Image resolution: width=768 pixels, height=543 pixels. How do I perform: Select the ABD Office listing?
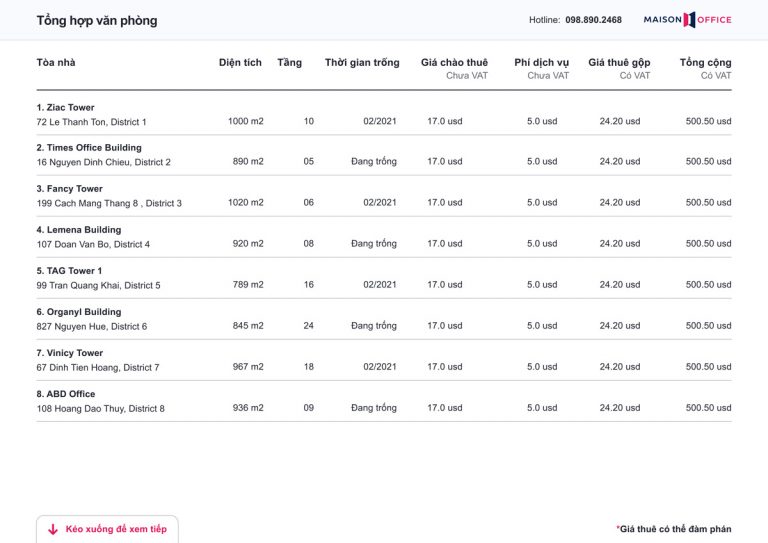[x=65, y=394]
